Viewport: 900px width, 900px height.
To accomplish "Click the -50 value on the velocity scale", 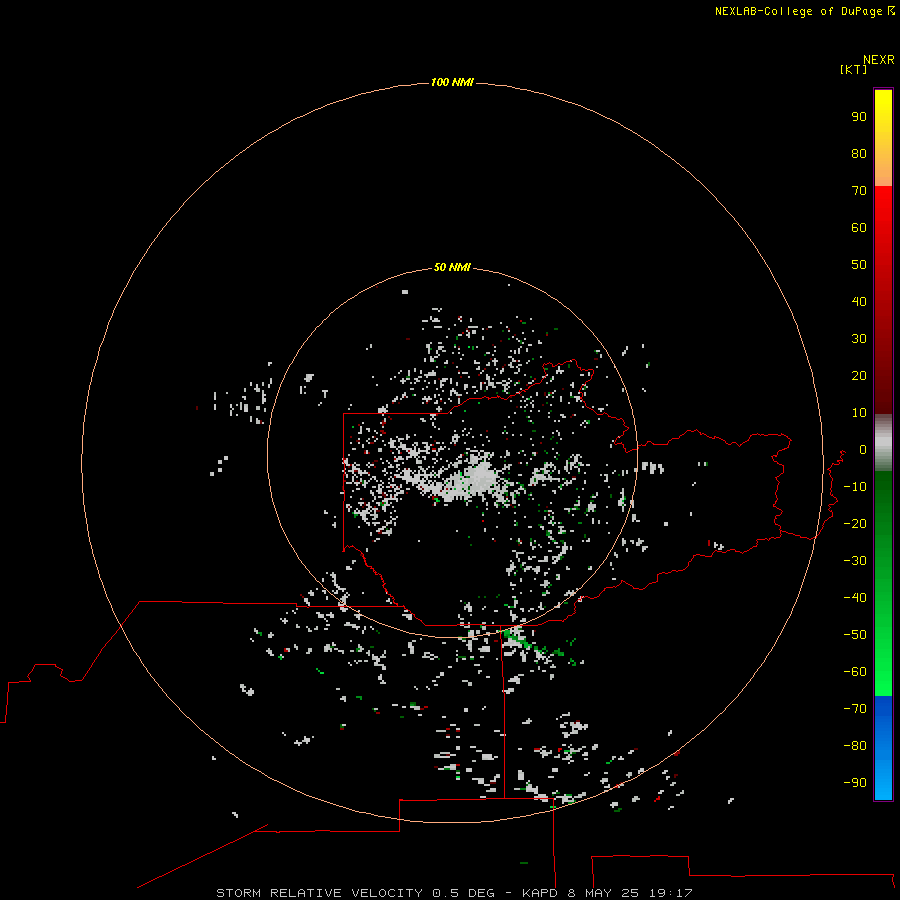I will point(855,635).
